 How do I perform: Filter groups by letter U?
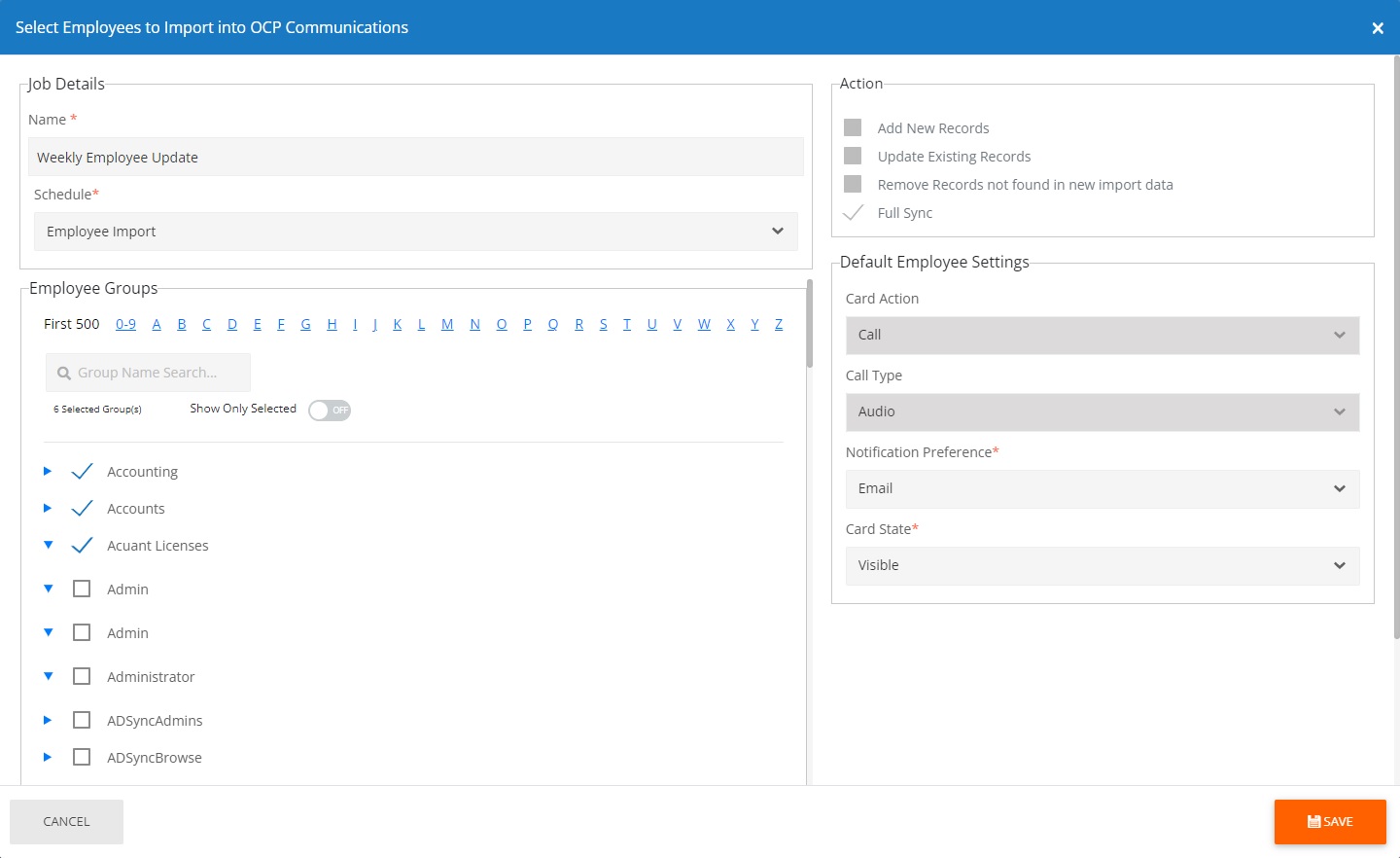tap(651, 324)
